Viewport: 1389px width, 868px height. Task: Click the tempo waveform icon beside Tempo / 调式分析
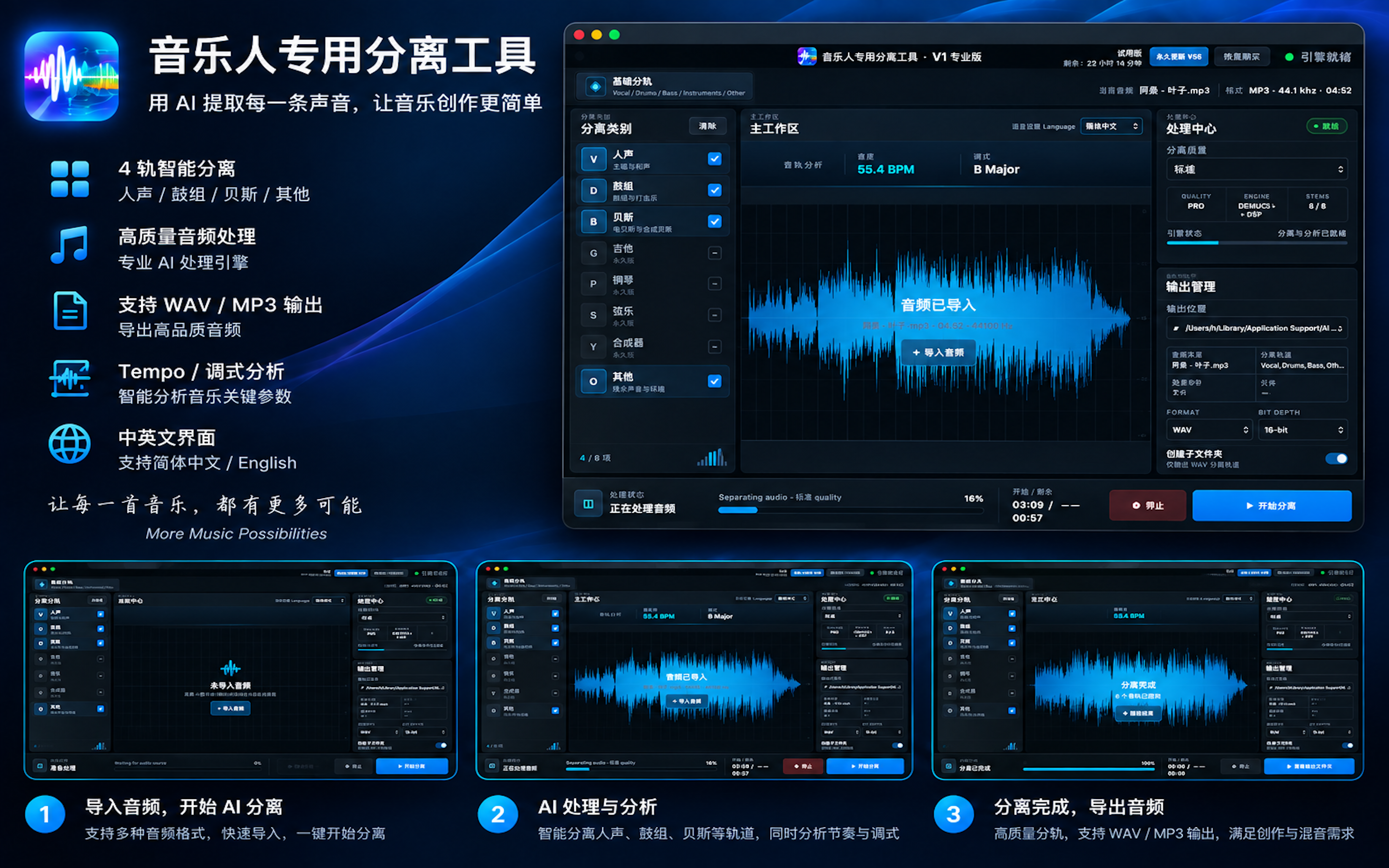(69, 379)
